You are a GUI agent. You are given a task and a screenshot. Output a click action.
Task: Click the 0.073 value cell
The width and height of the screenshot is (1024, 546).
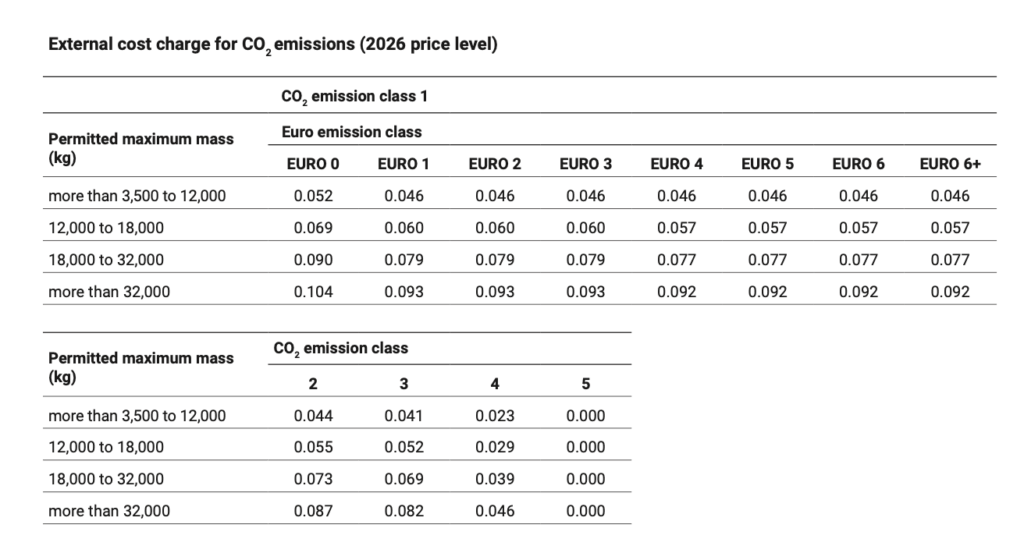[313, 479]
